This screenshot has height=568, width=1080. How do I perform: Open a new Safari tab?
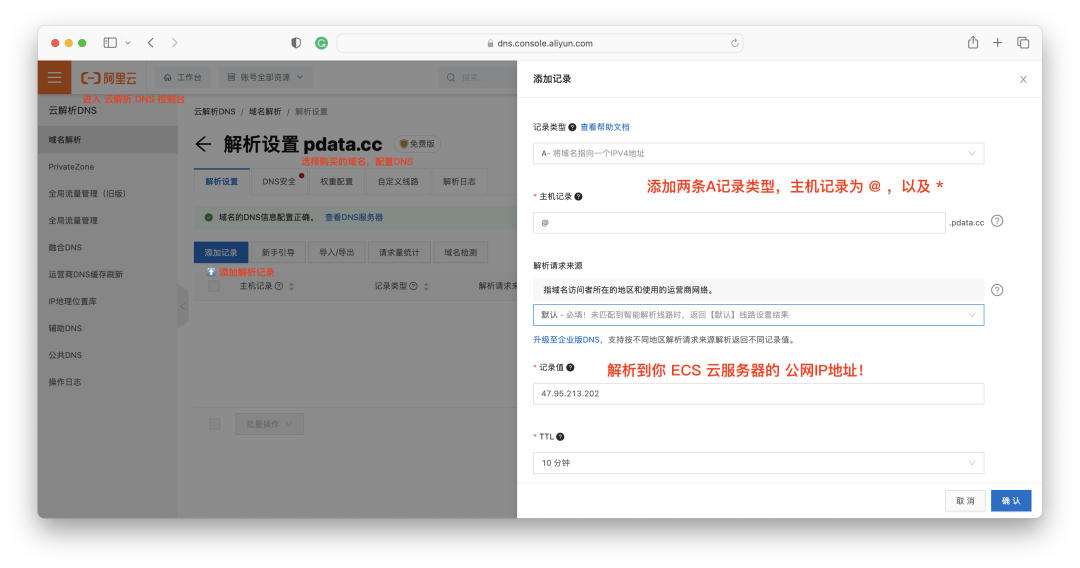(997, 43)
